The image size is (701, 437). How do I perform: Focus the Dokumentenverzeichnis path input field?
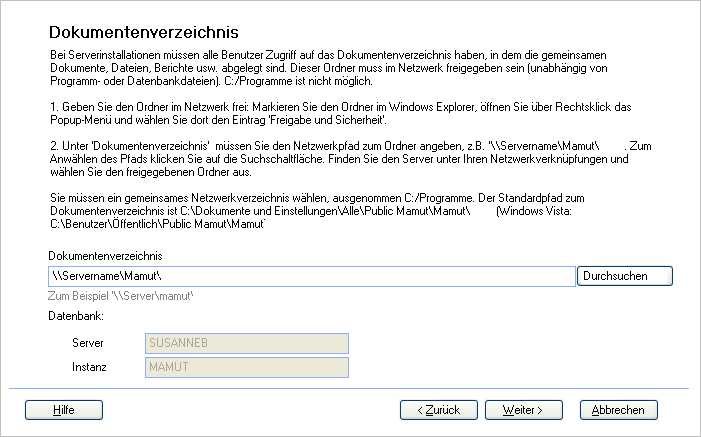click(312, 276)
